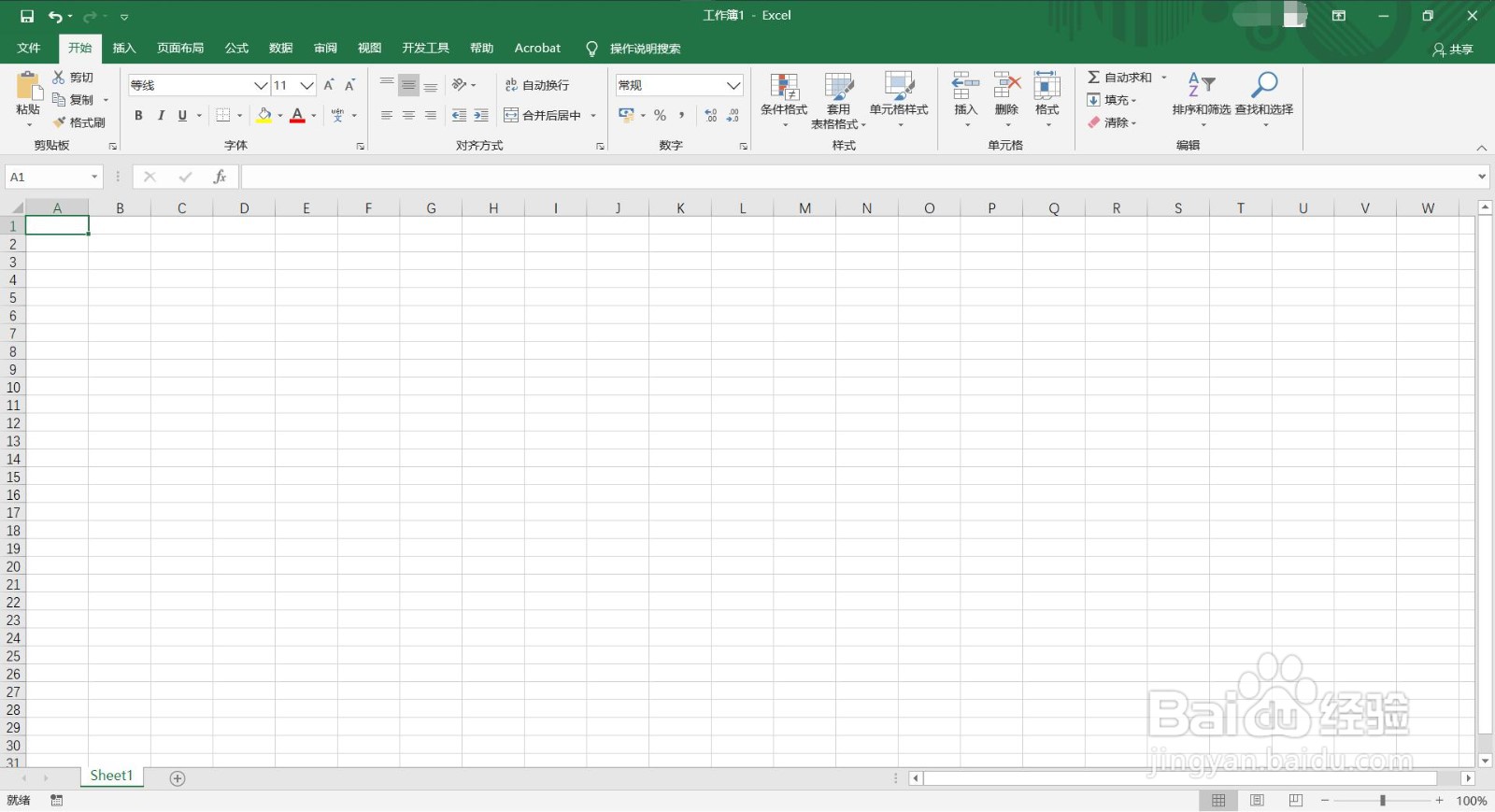
Task: Toggle Underline formatting
Action: coord(182,115)
